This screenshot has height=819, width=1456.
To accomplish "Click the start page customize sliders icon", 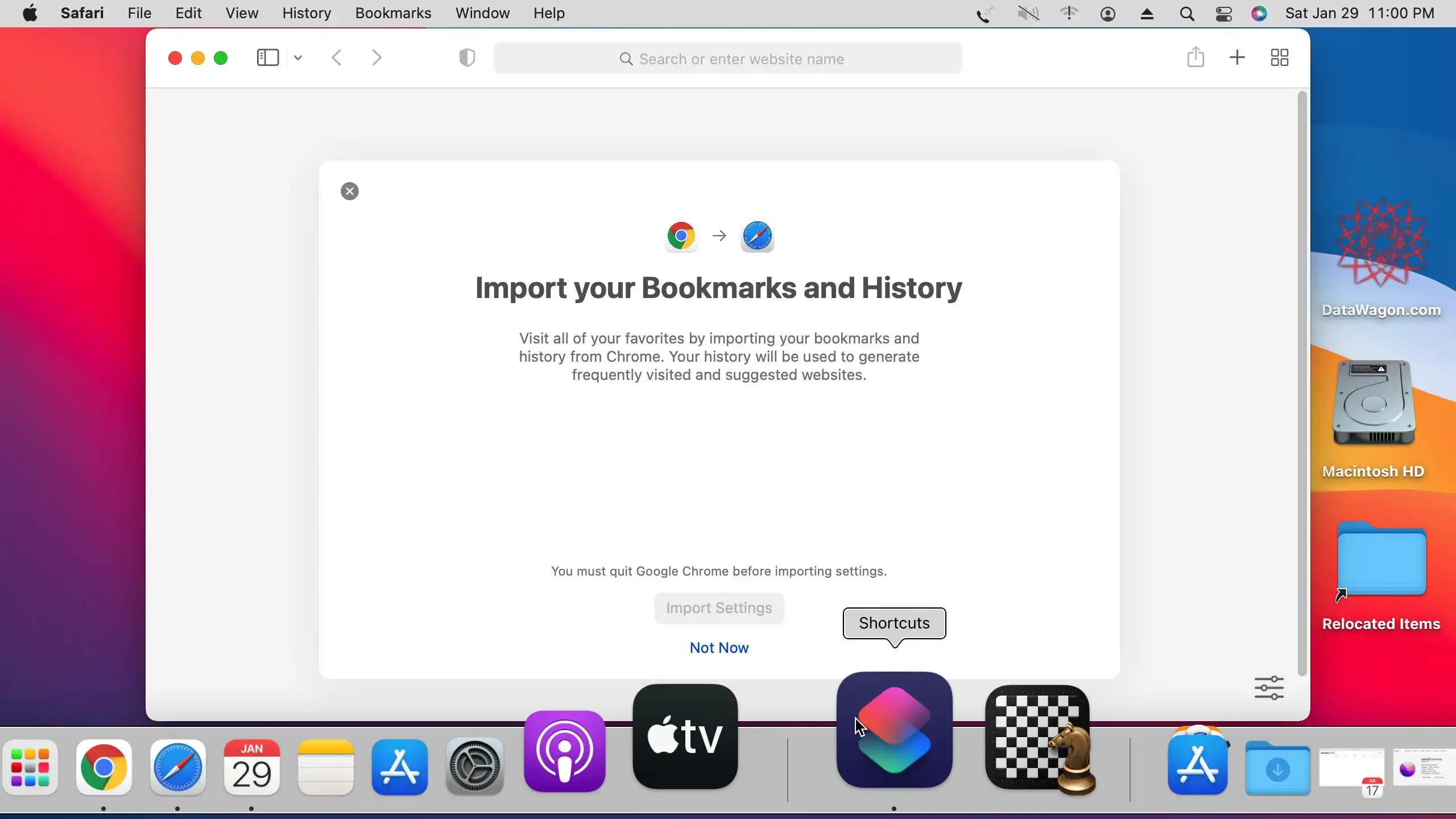I will (x=1269, y=688).
